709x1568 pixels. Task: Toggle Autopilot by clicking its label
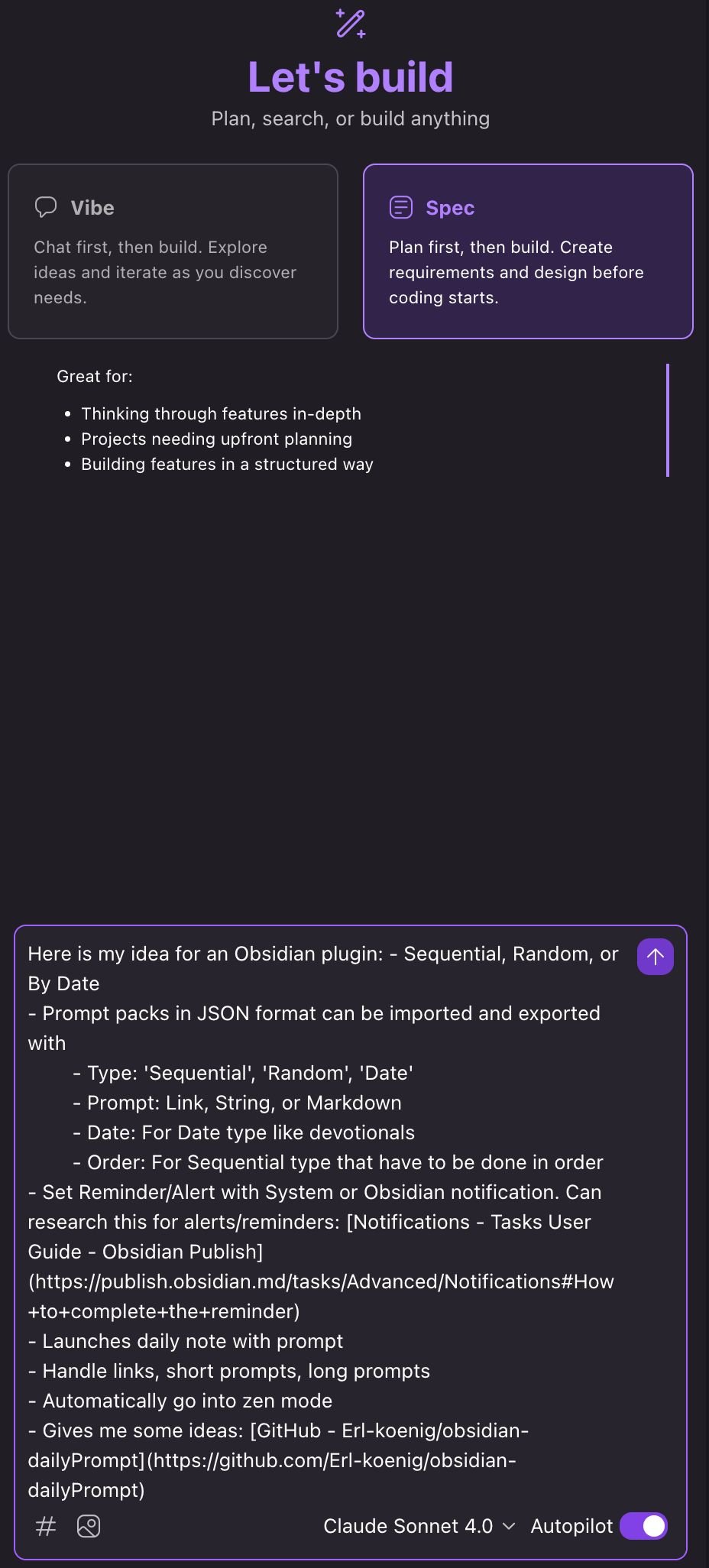coord(571,1526)
